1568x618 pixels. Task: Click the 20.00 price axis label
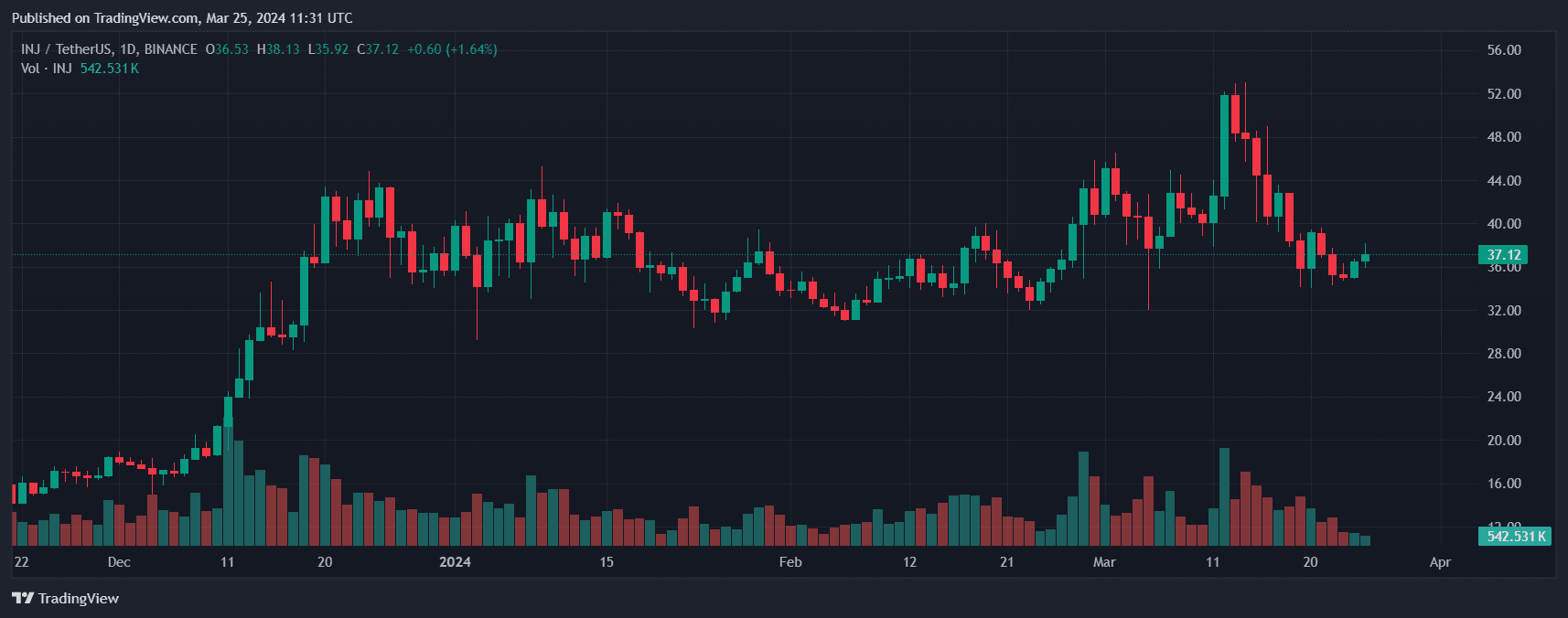point(1504,441)
